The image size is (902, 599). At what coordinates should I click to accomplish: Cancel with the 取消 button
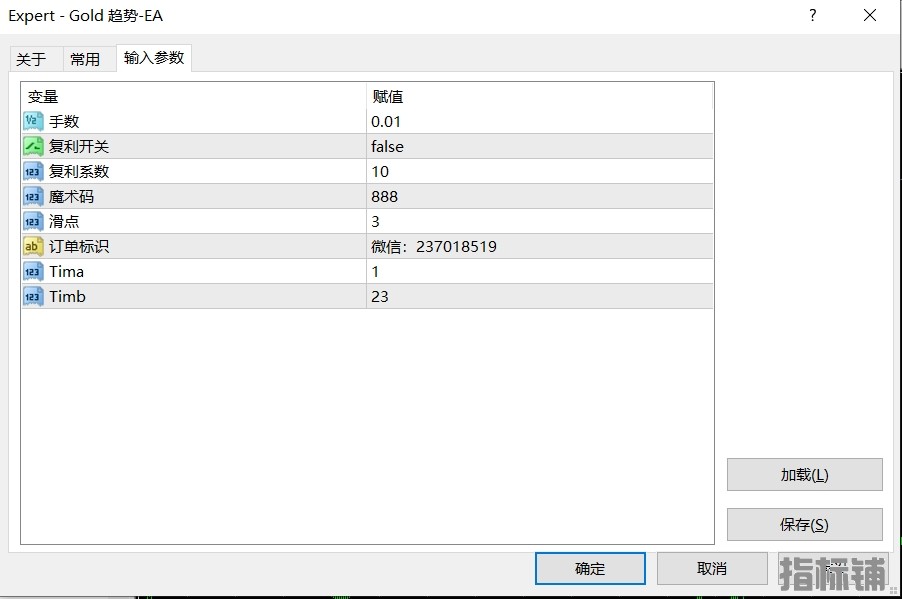[x=712, y=569]
